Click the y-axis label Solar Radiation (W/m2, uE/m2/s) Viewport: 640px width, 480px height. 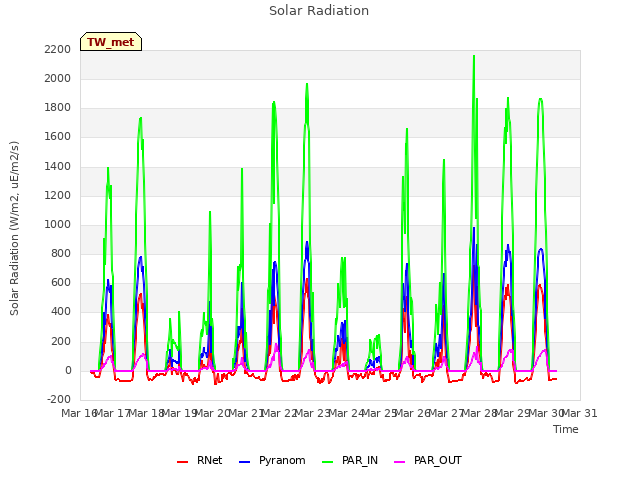click(14, 228)
